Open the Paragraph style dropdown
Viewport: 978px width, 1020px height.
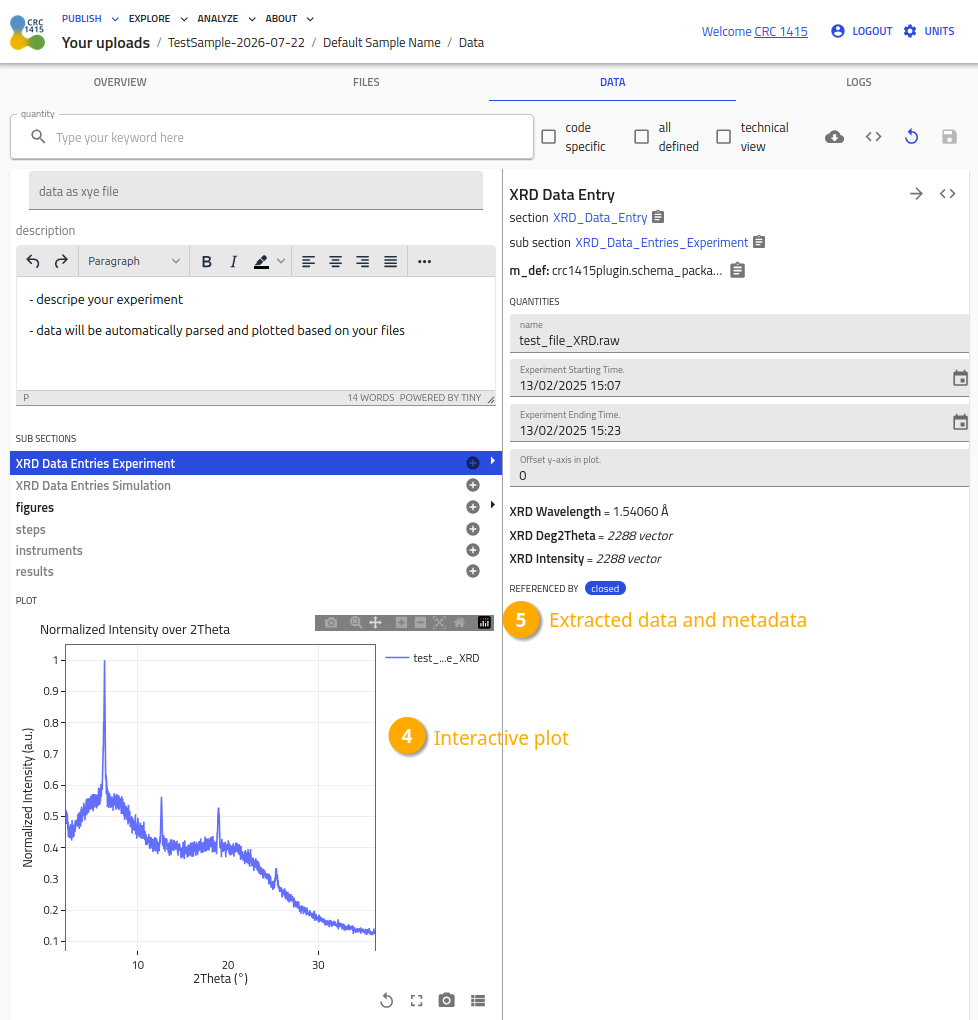[133, 262]
